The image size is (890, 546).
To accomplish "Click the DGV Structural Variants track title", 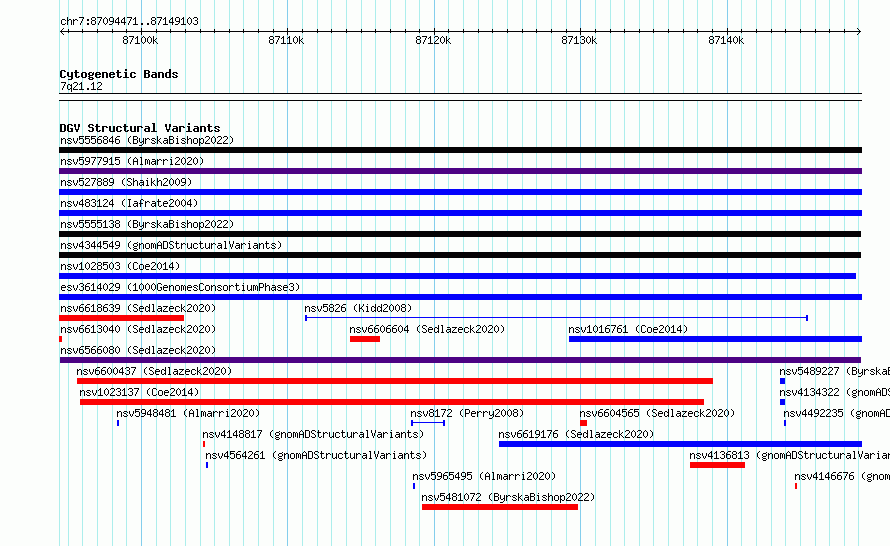I will point(140,128).
